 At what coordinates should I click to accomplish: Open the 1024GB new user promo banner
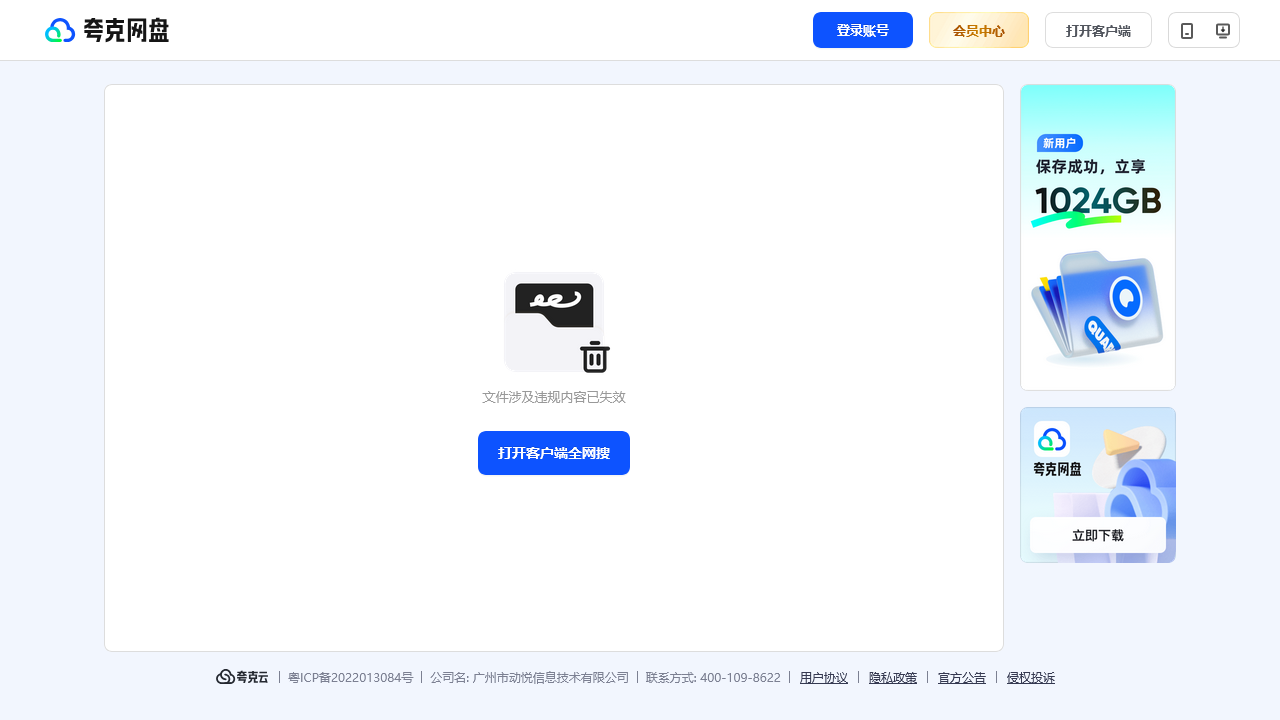(1098, 237)
